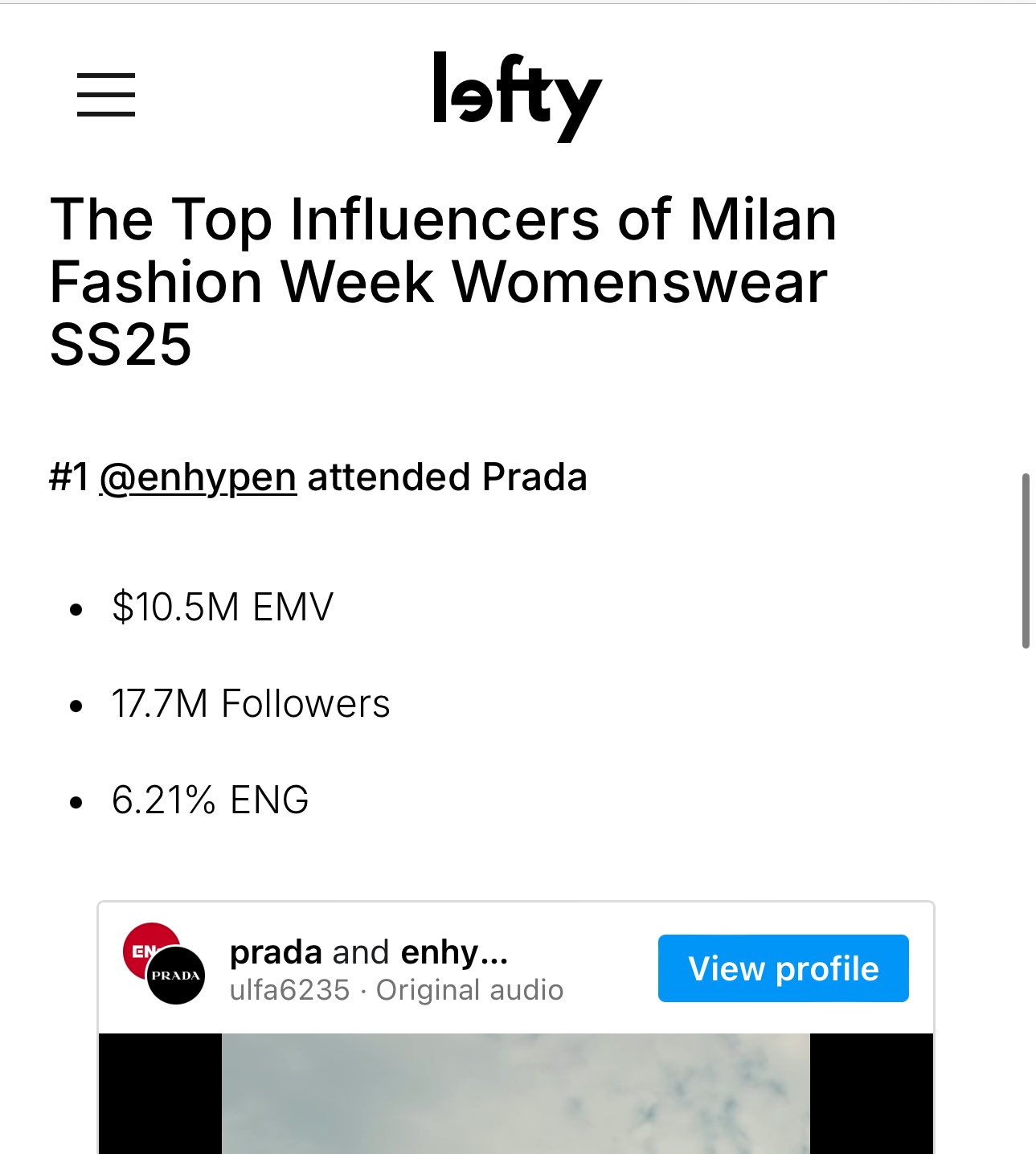Click the ulfa6235 audio credit

[x=290, y=990]
